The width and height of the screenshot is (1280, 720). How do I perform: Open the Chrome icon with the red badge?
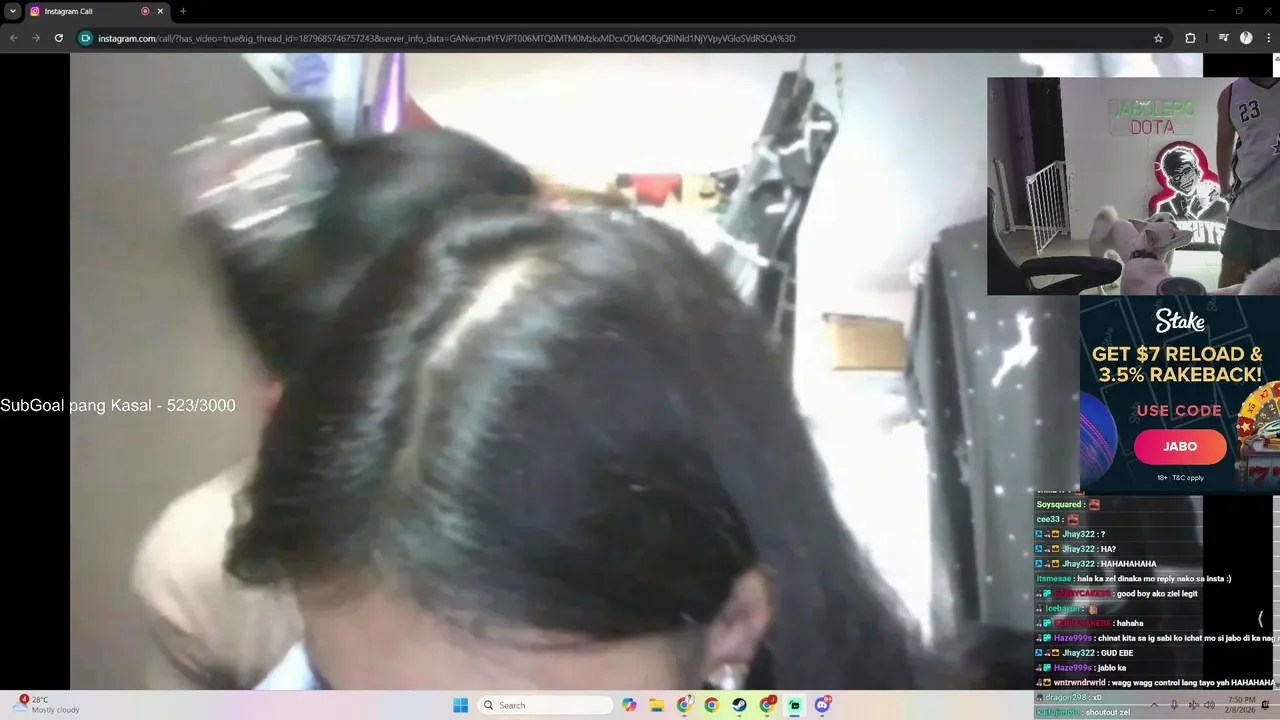(767, 705)
